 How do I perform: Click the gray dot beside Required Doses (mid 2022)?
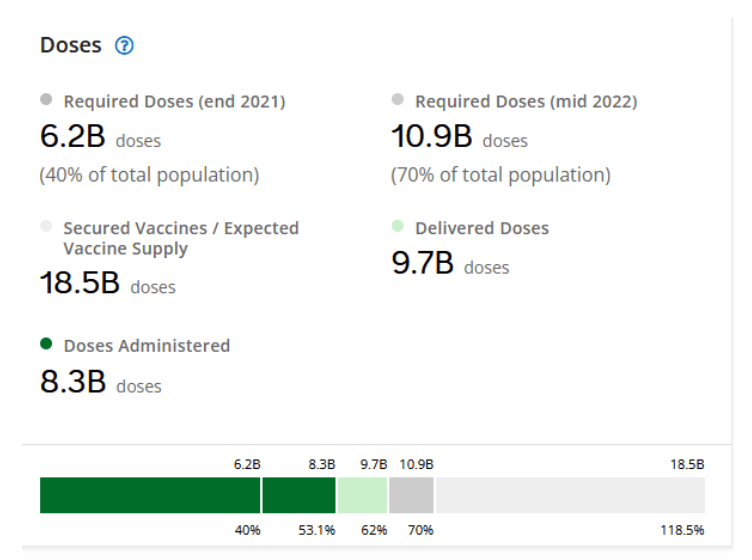(398, 100)
